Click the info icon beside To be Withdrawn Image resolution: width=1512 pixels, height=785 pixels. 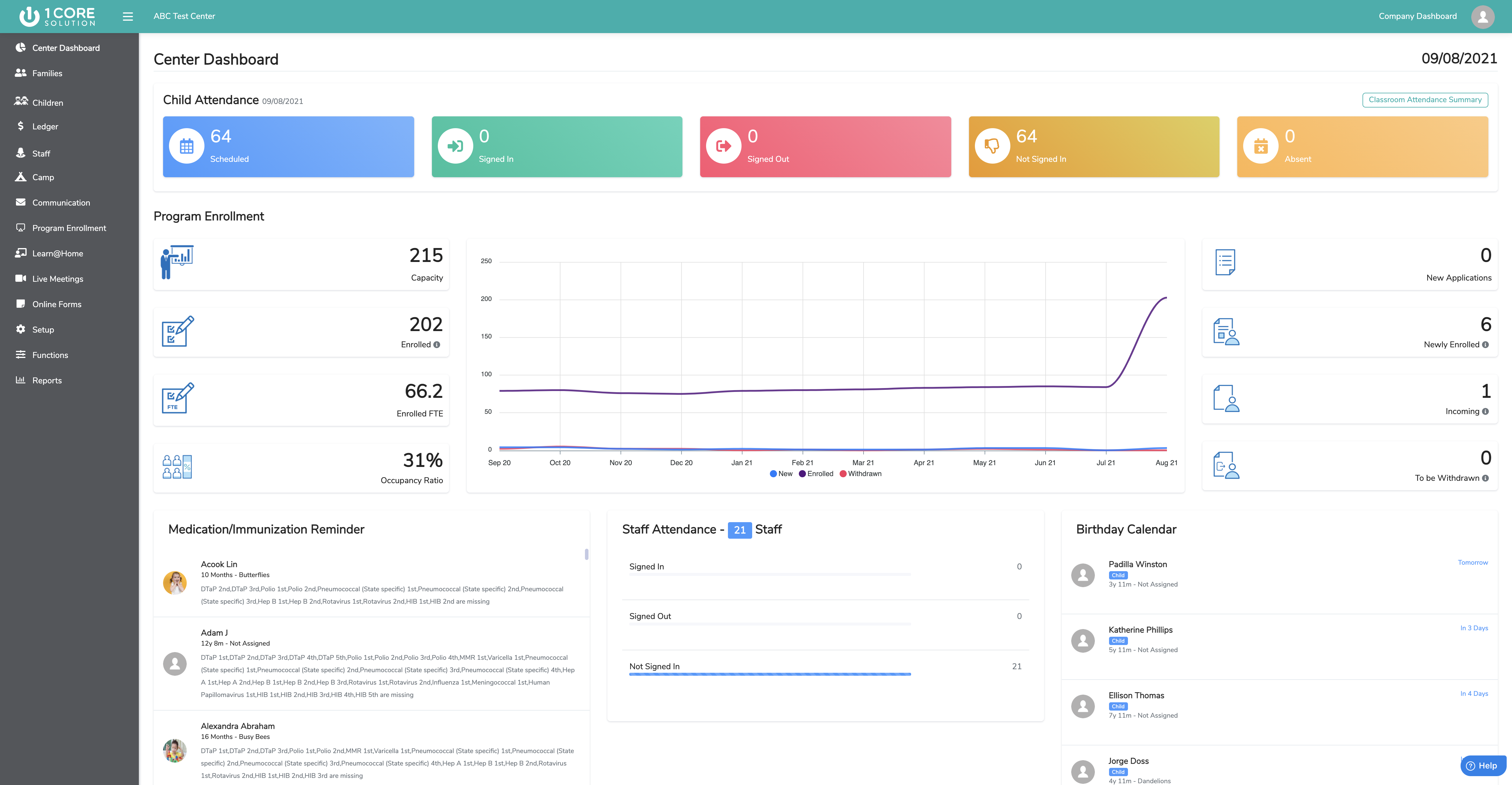click(x=1485, y=478)
